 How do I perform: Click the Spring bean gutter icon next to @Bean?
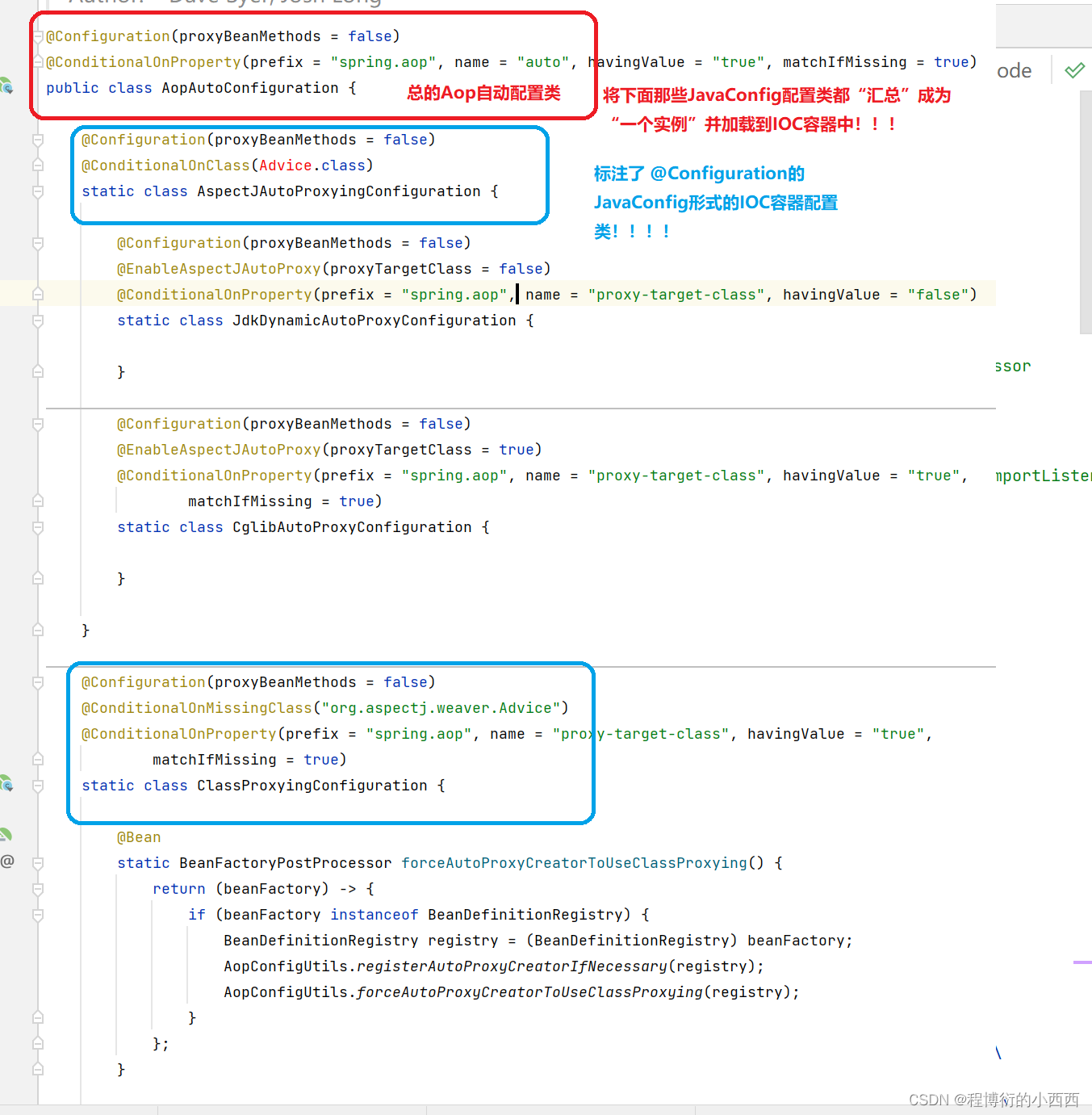[x=6, y=835]
